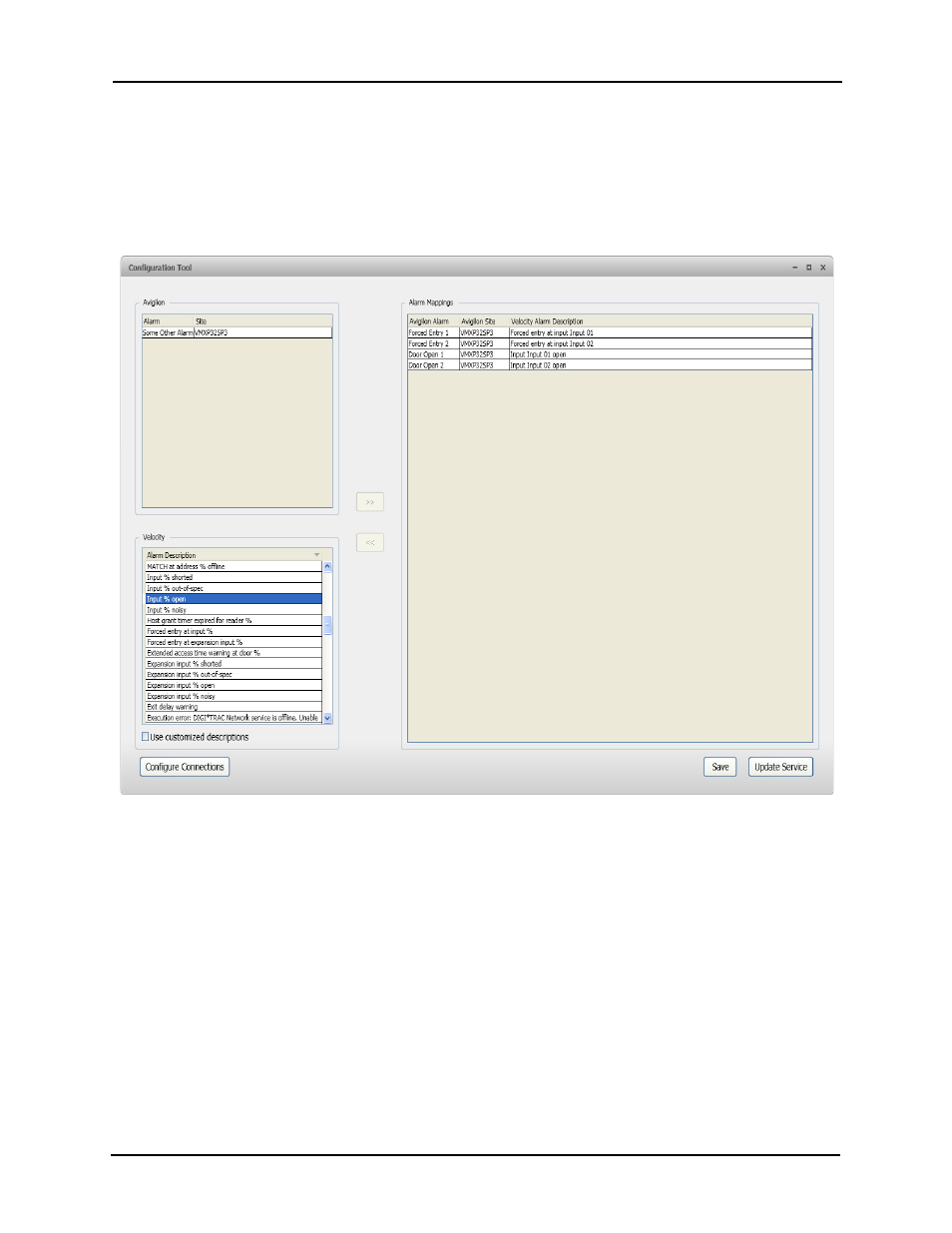Select 'MATCH at address % offline' row
The width and height of the screenshot is (952, 1233).
click(233, 566)
